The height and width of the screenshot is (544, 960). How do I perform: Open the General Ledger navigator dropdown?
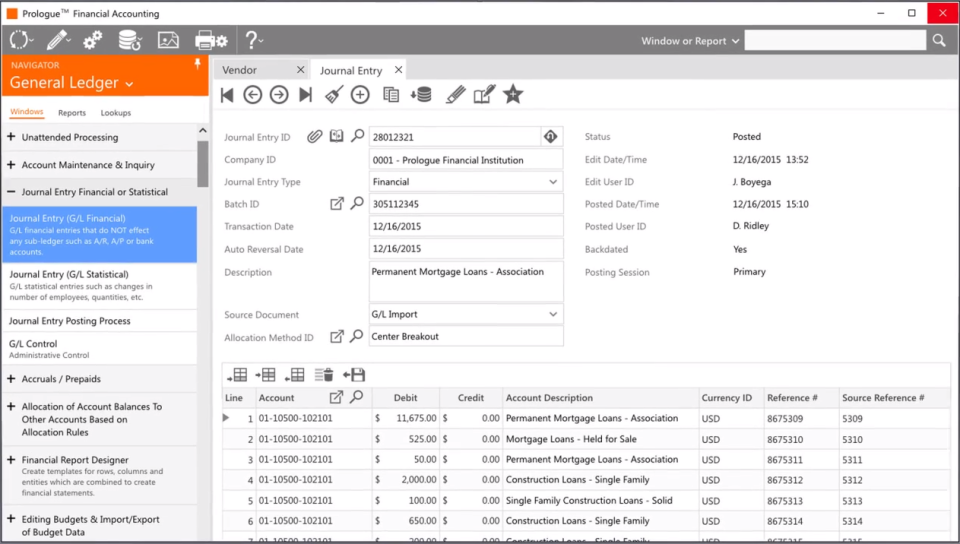[71, 83]
